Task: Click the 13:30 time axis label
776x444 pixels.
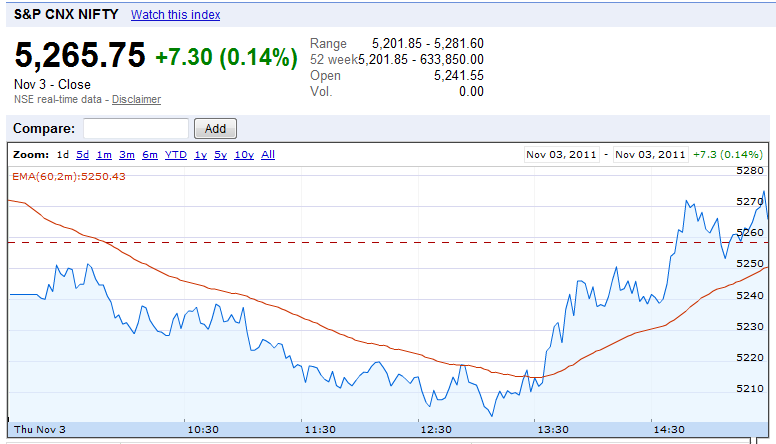Action: (553, 429)
